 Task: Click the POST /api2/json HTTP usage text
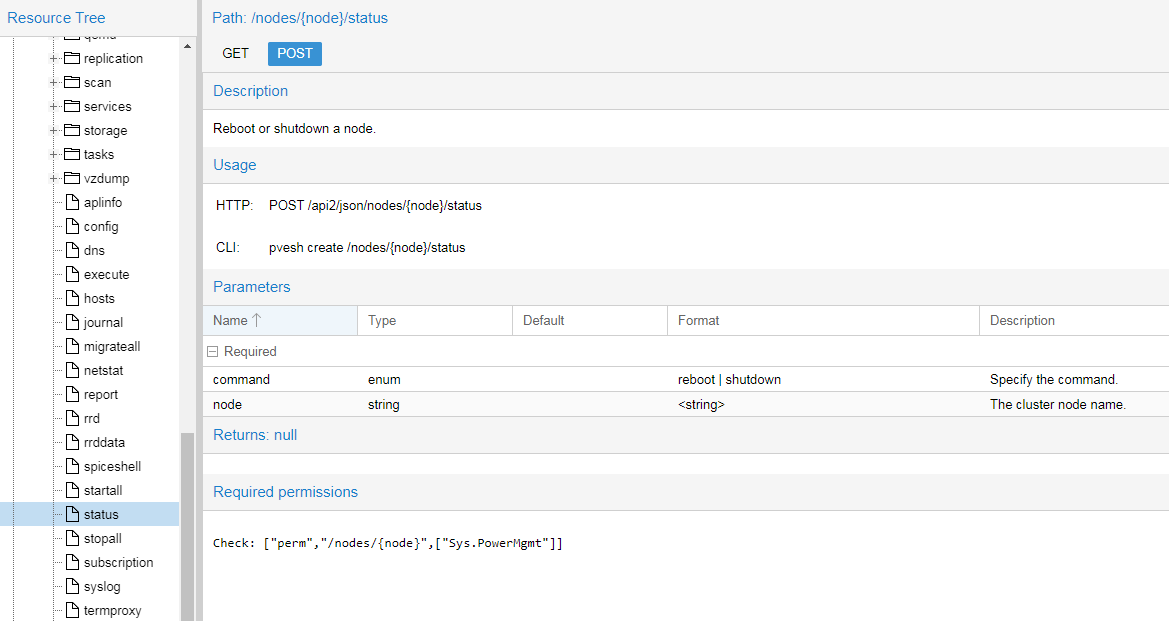(x=375, y=205)
